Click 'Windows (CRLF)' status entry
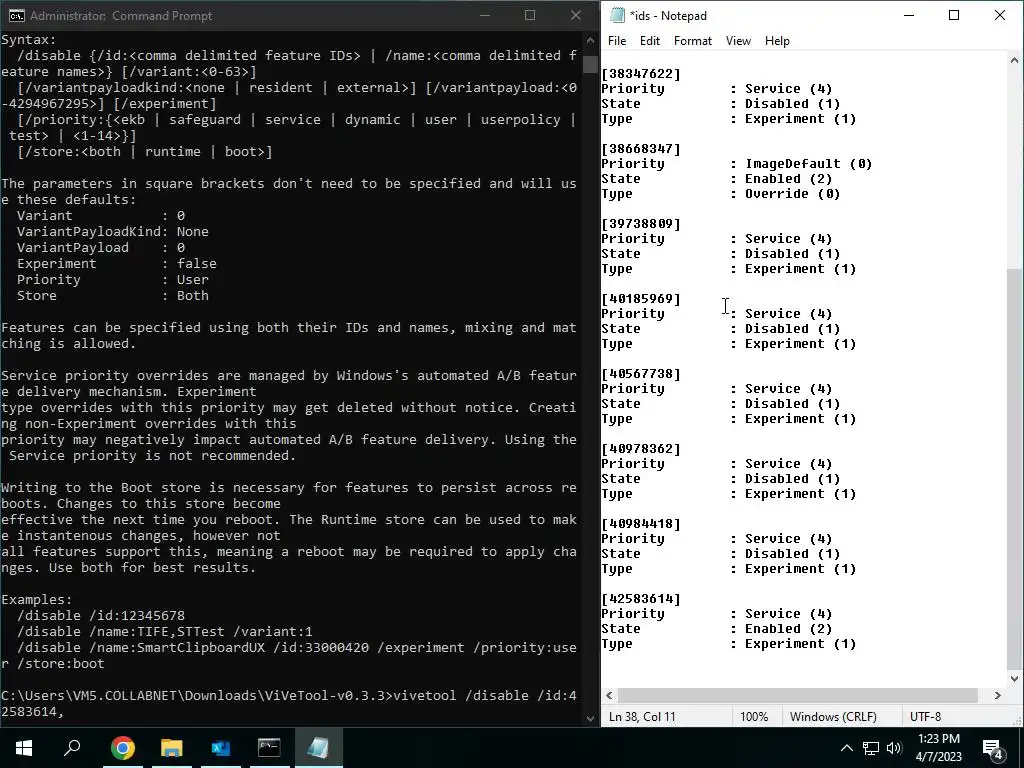The height and width of the screenshot is (768, 1024). click(833, 716)
